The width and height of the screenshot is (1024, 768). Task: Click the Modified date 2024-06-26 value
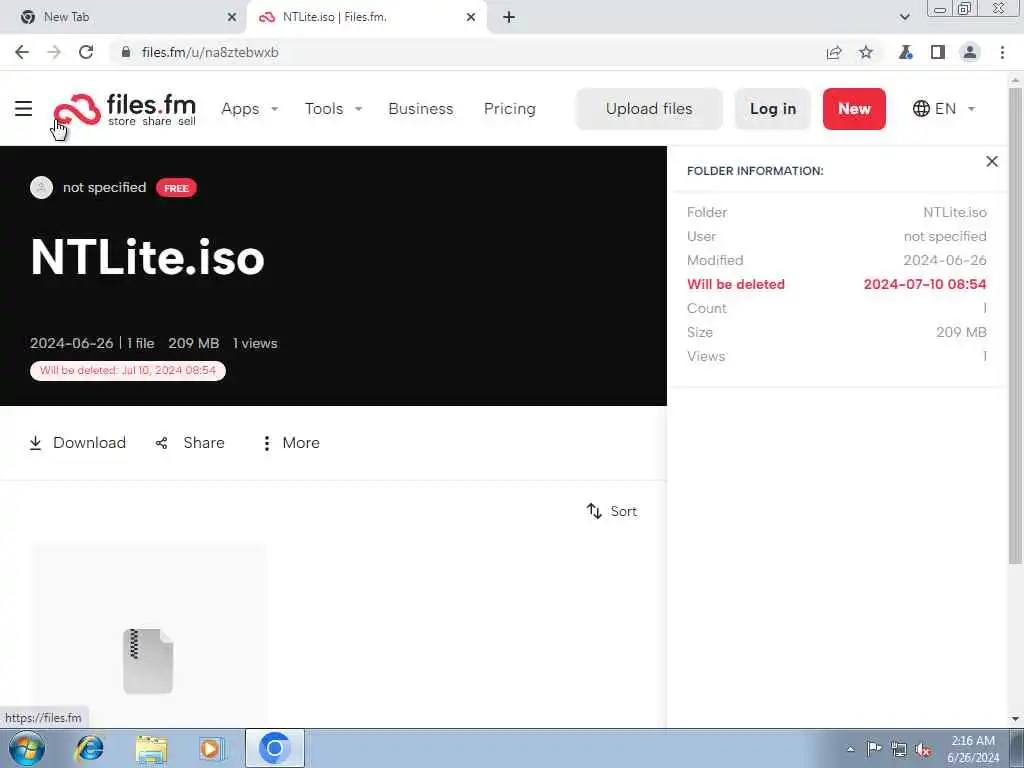click(944, 260)
